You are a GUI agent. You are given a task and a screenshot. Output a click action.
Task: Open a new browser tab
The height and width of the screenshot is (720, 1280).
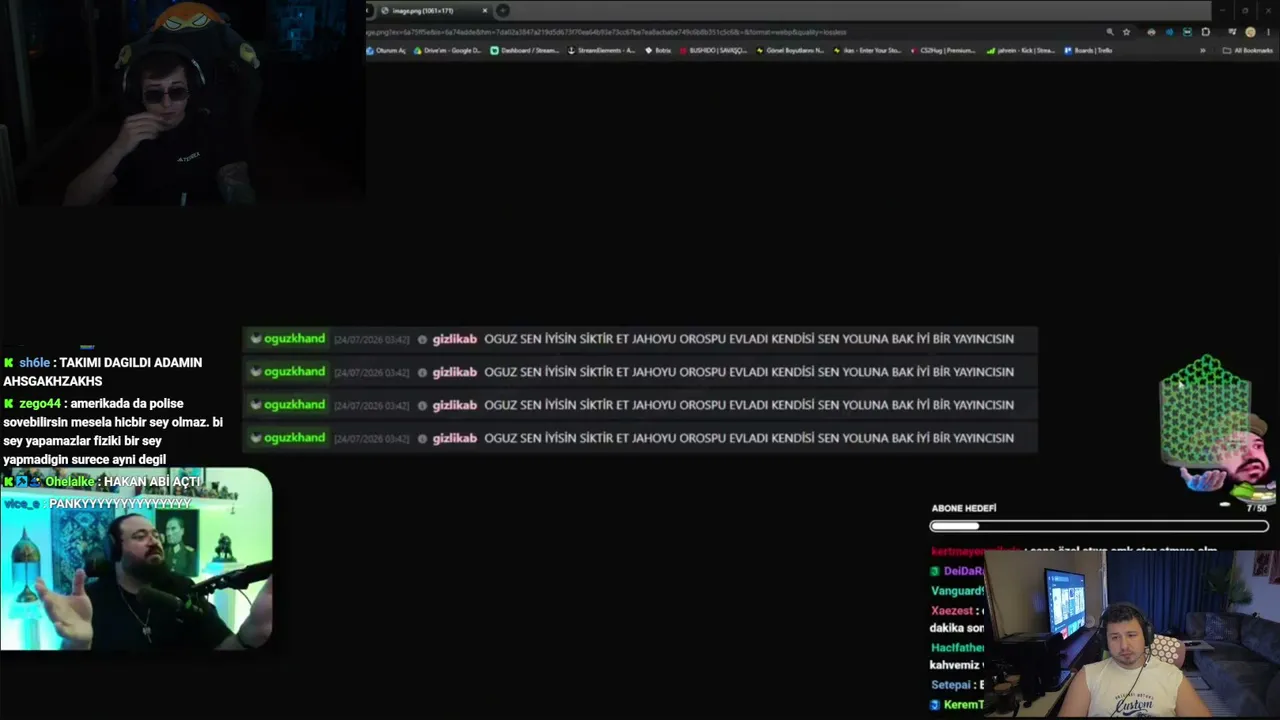(503, 11)
